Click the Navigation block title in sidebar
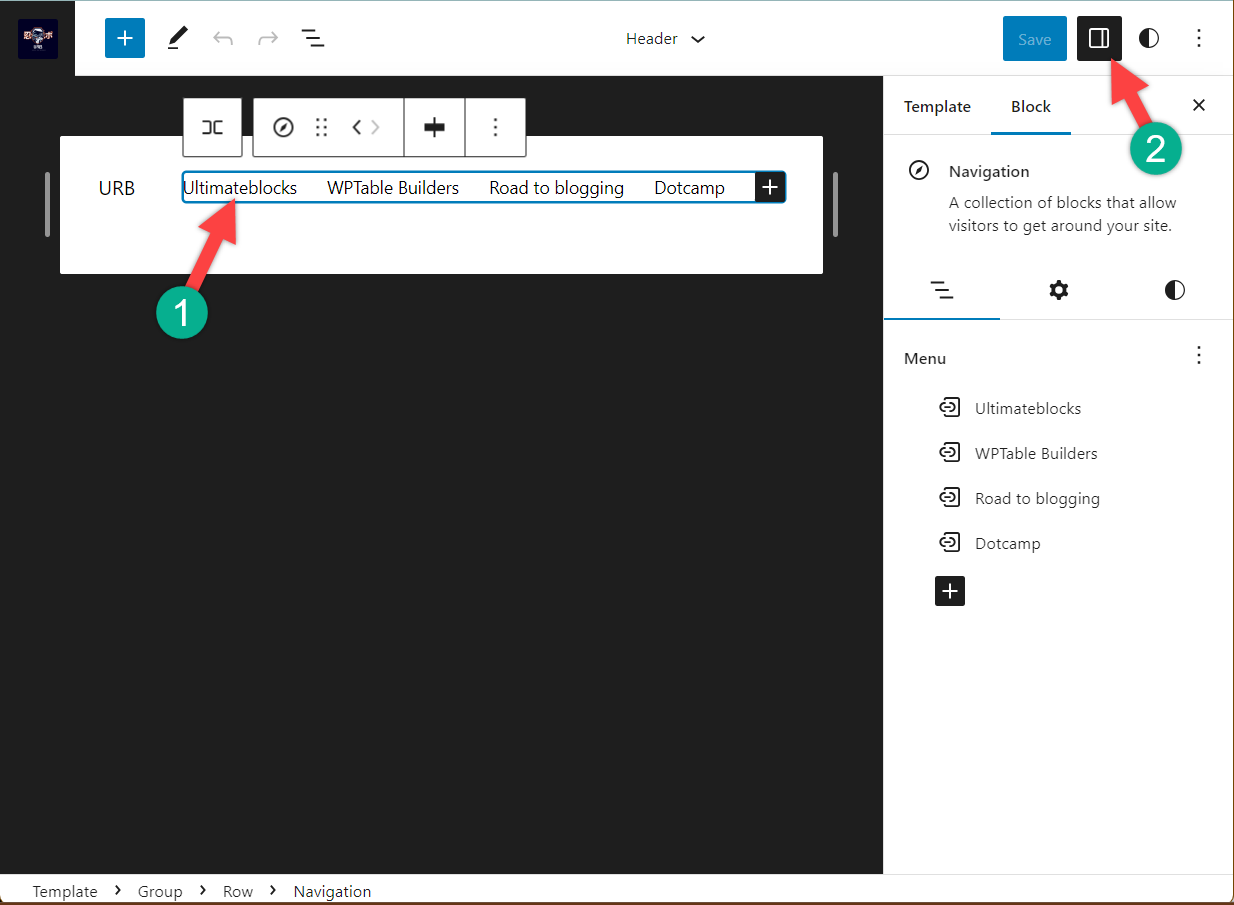 [989, 171]
